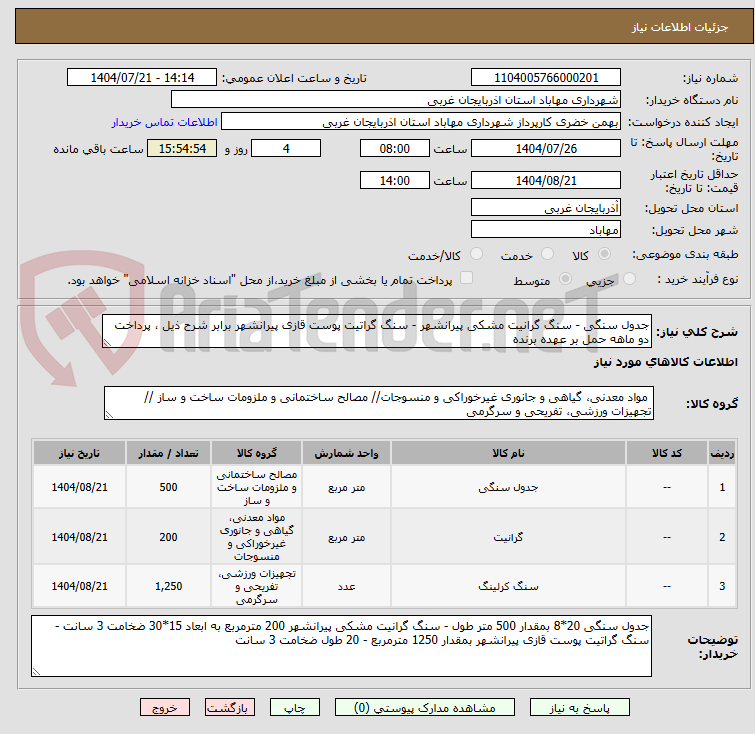
Task: Select the کالا radio button
Action: pos(604,254)
